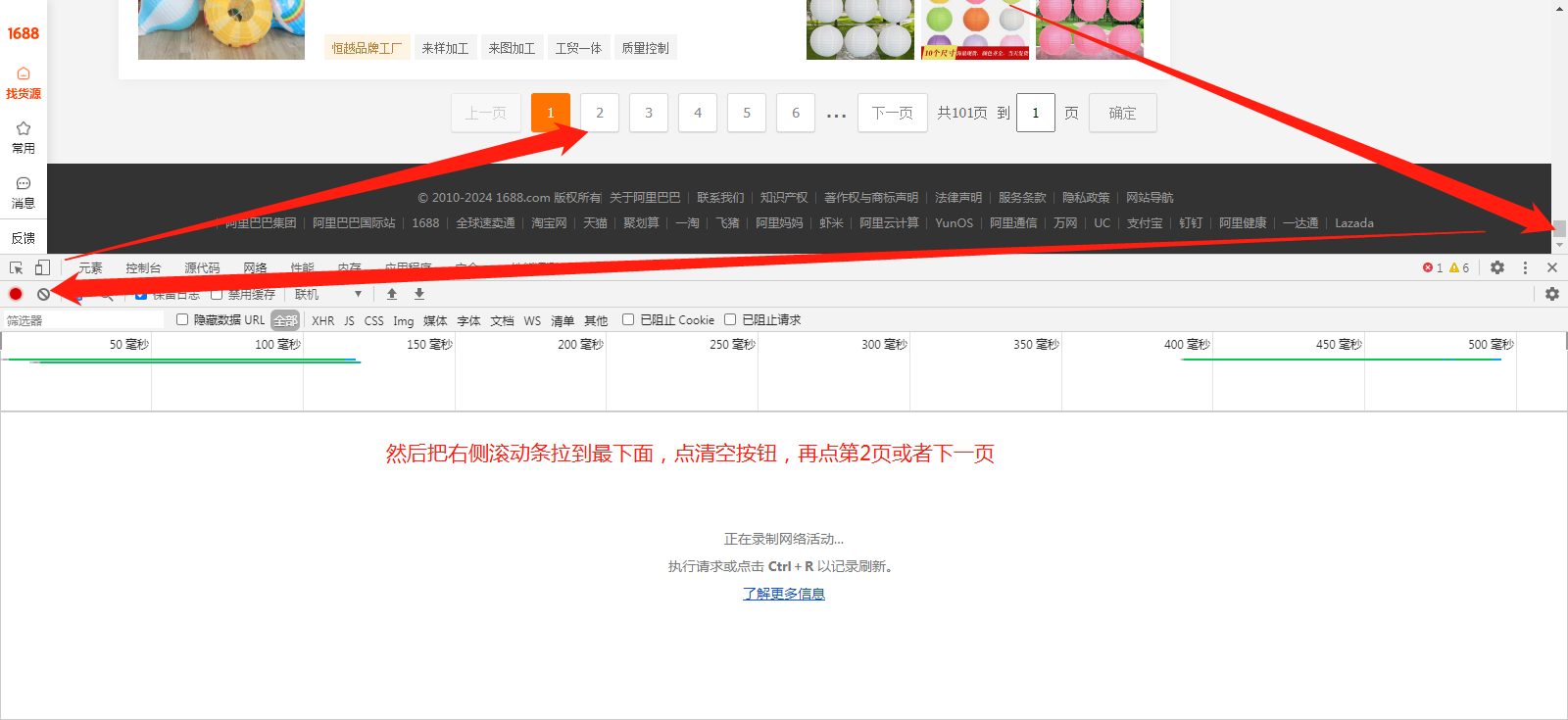Filter requests by JS
The image size is (1568, 720).
pos(349,320)
